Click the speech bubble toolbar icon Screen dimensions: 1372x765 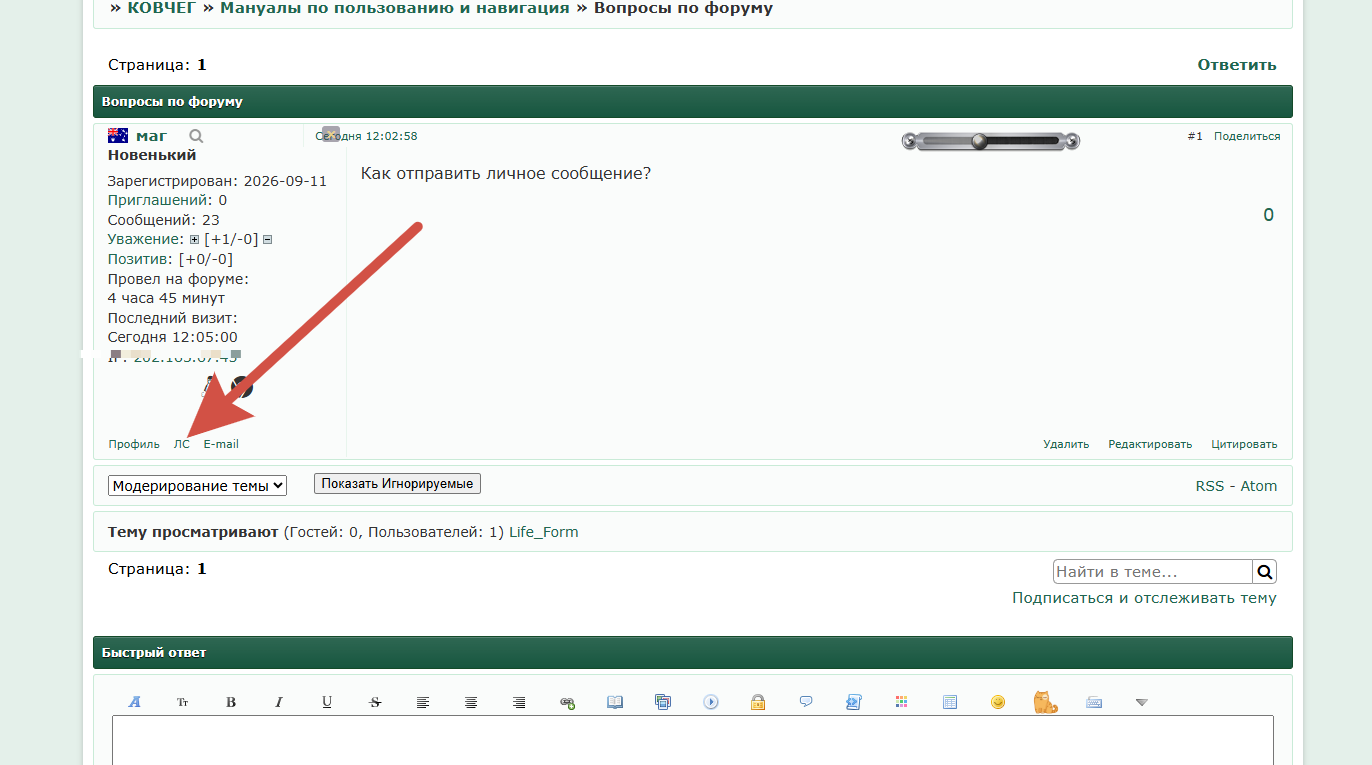[x=806, y=702]
